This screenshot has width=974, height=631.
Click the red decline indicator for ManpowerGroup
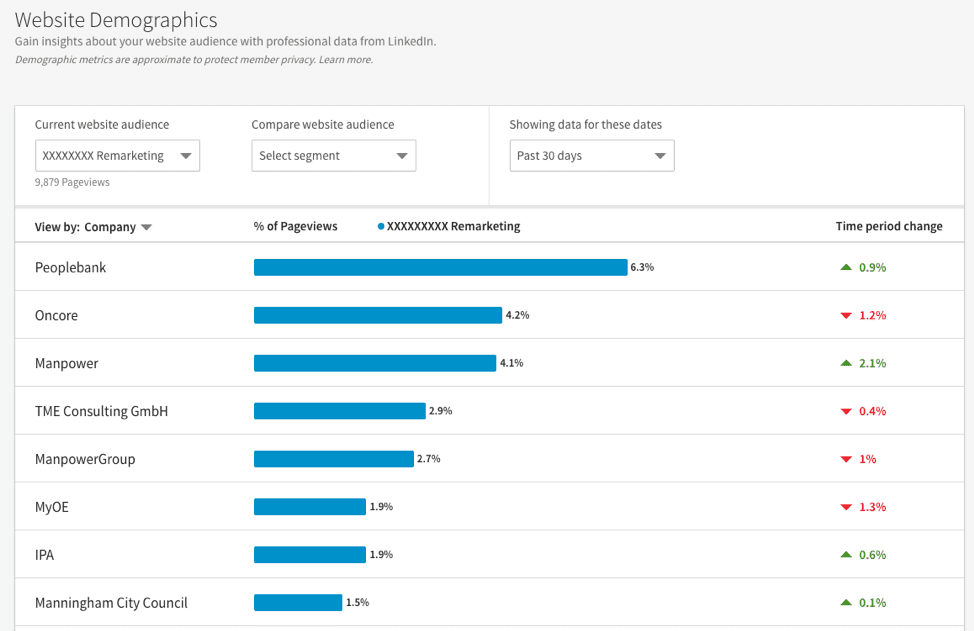pyautogui.click(x=846, y=459)
